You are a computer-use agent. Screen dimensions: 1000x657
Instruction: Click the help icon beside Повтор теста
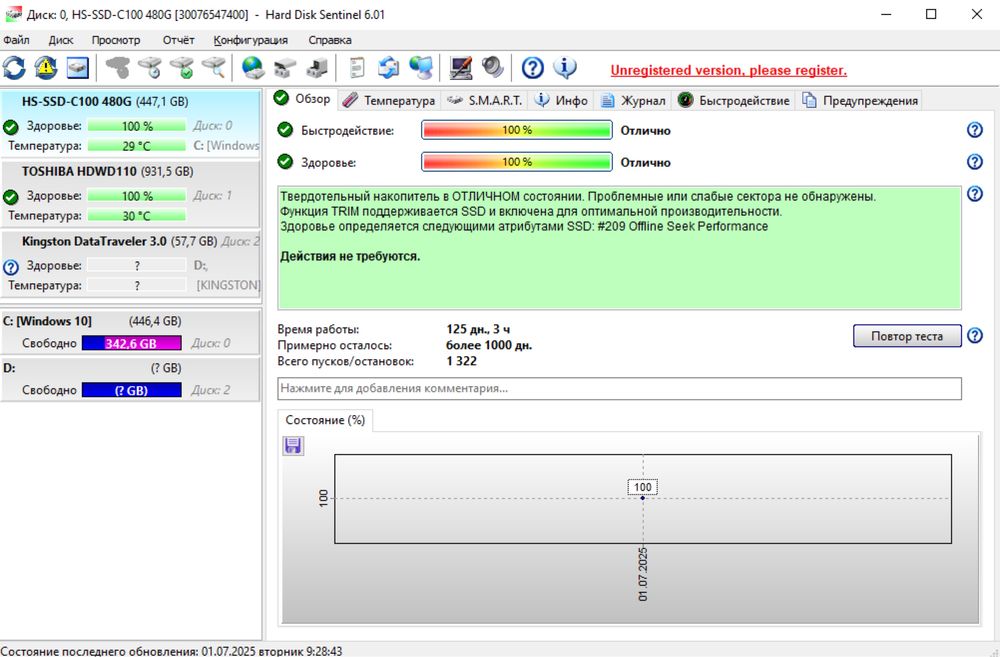coord(974,336)
